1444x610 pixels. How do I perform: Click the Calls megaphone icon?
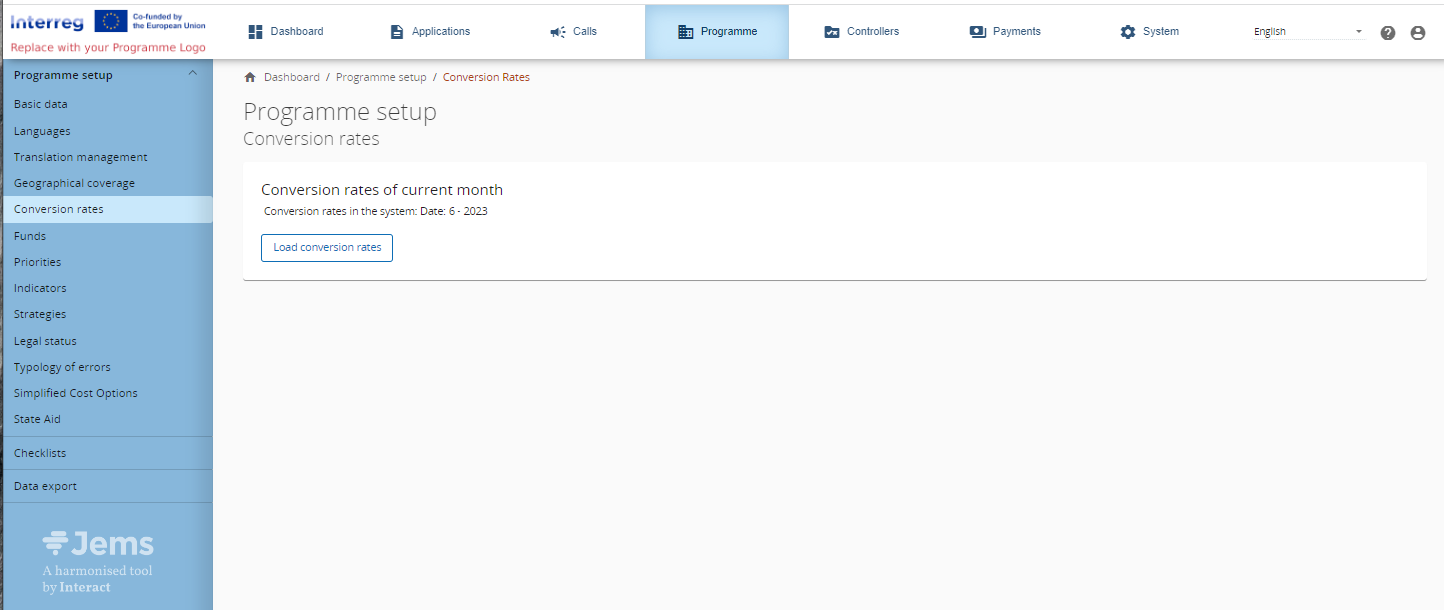click(x=558, y=32)
